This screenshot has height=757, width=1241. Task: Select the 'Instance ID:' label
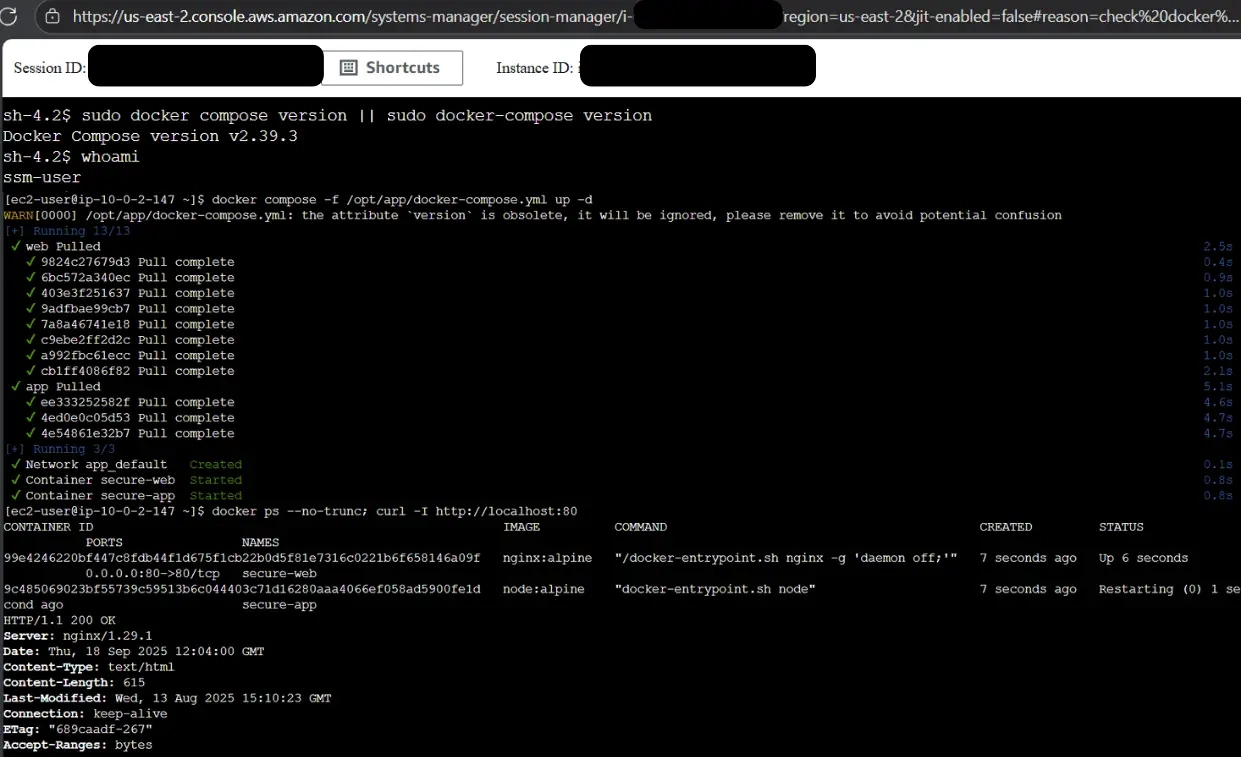click(534, 66)
